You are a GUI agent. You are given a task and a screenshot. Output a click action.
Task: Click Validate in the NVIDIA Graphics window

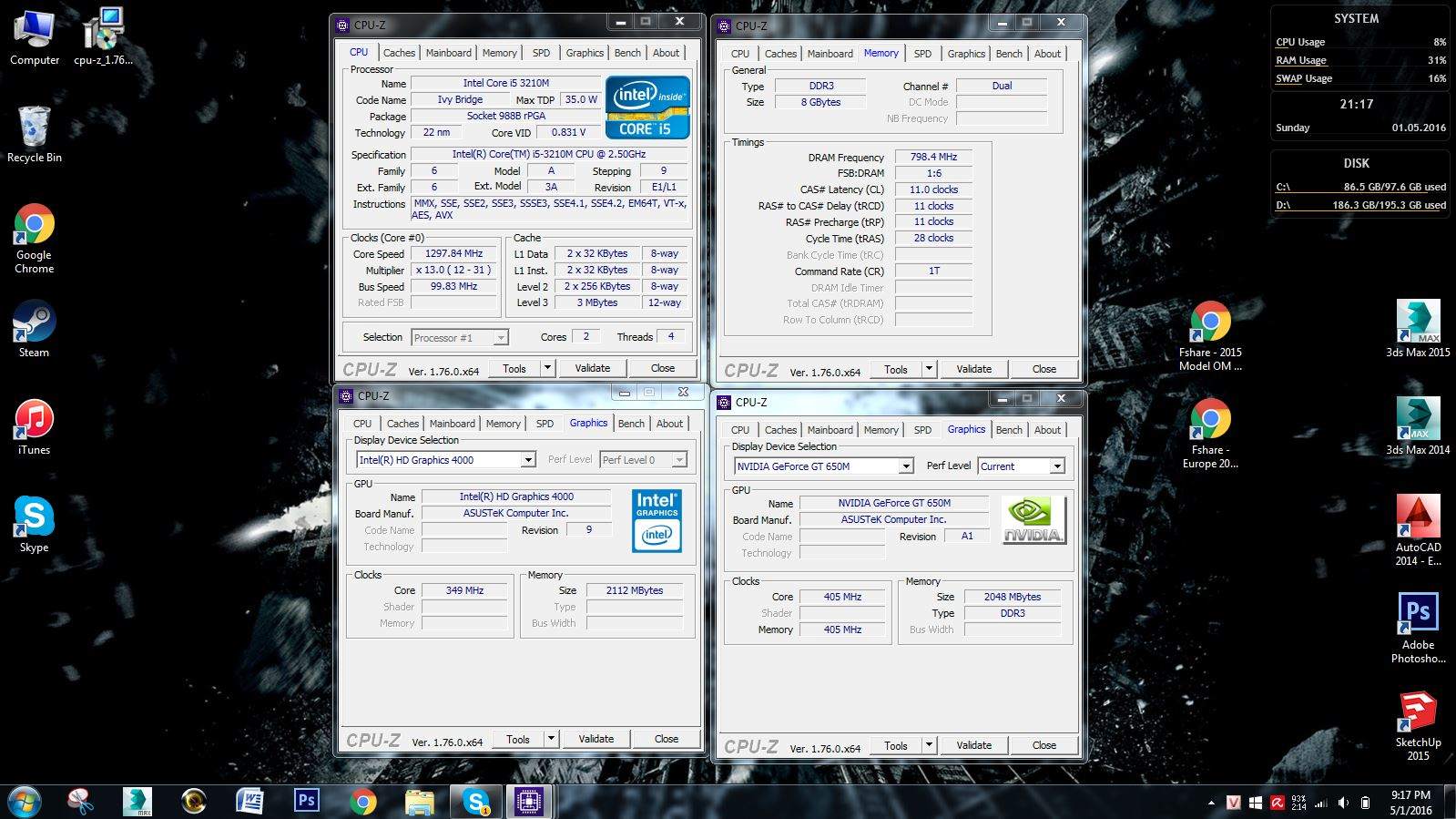[x=974, y=745]
